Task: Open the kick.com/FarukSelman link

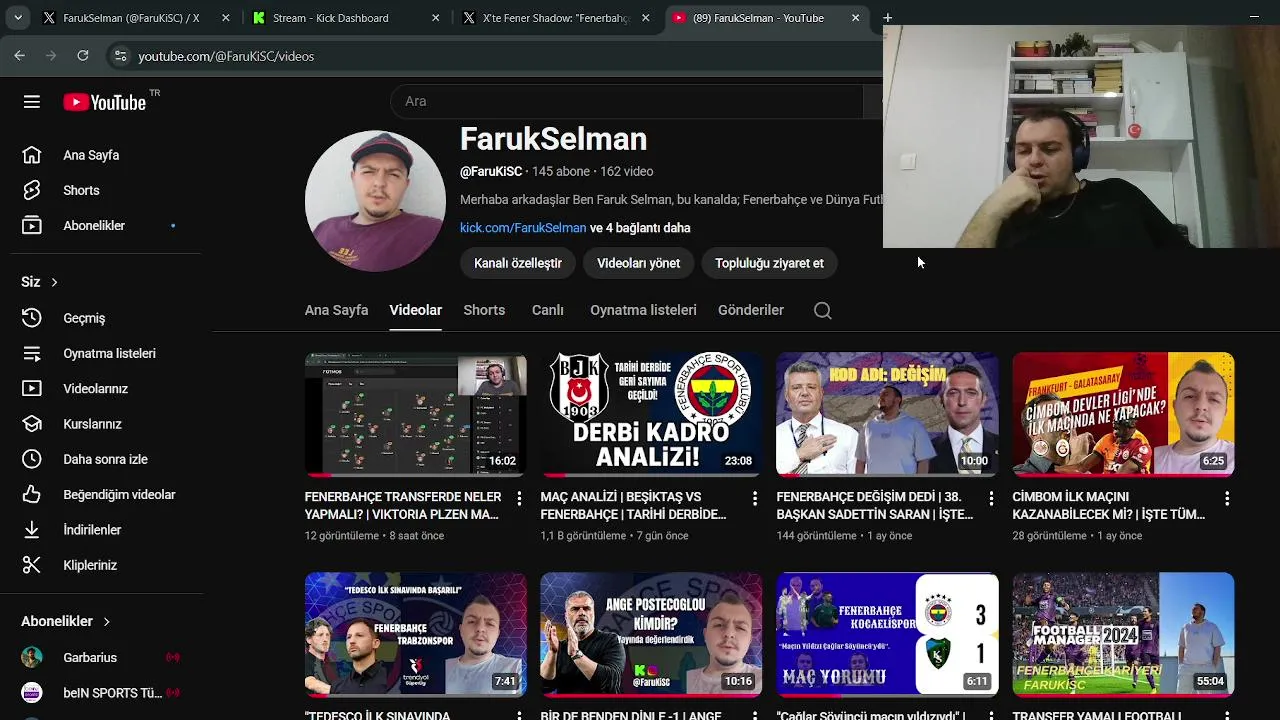Action: click(523, 228)
